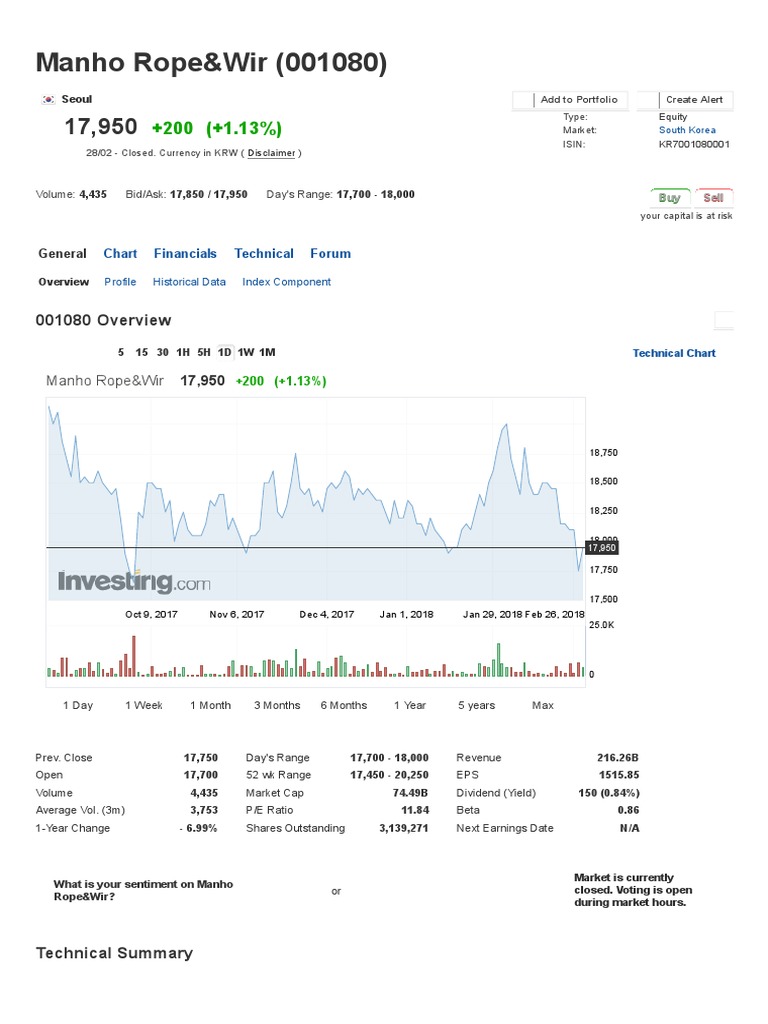Show the 1 Month chart range
768x1024 pixels.
click(210, 705)
